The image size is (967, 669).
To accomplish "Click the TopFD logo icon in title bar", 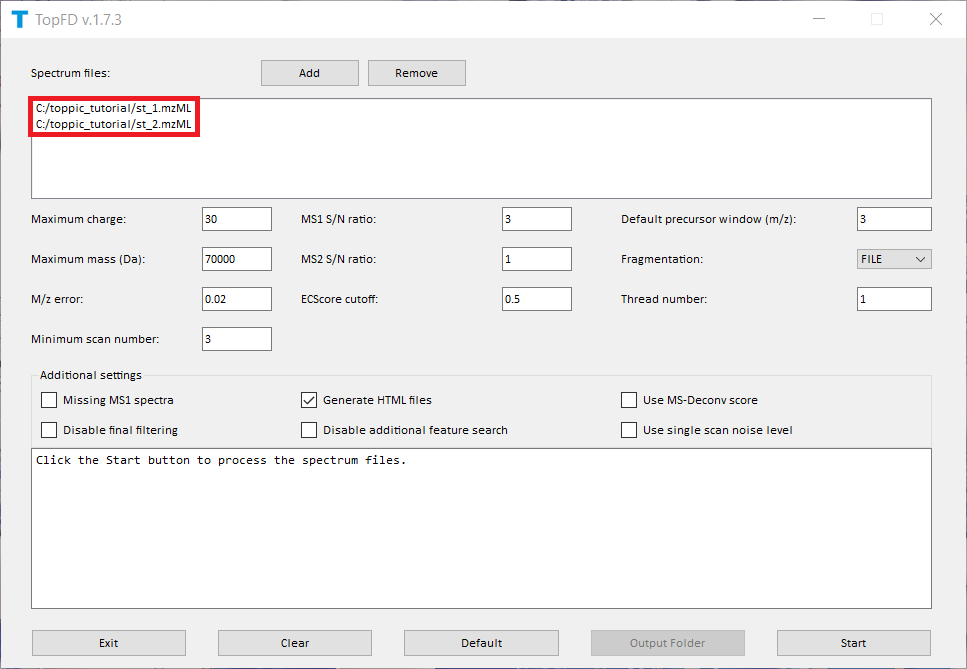I will [19, 20].
